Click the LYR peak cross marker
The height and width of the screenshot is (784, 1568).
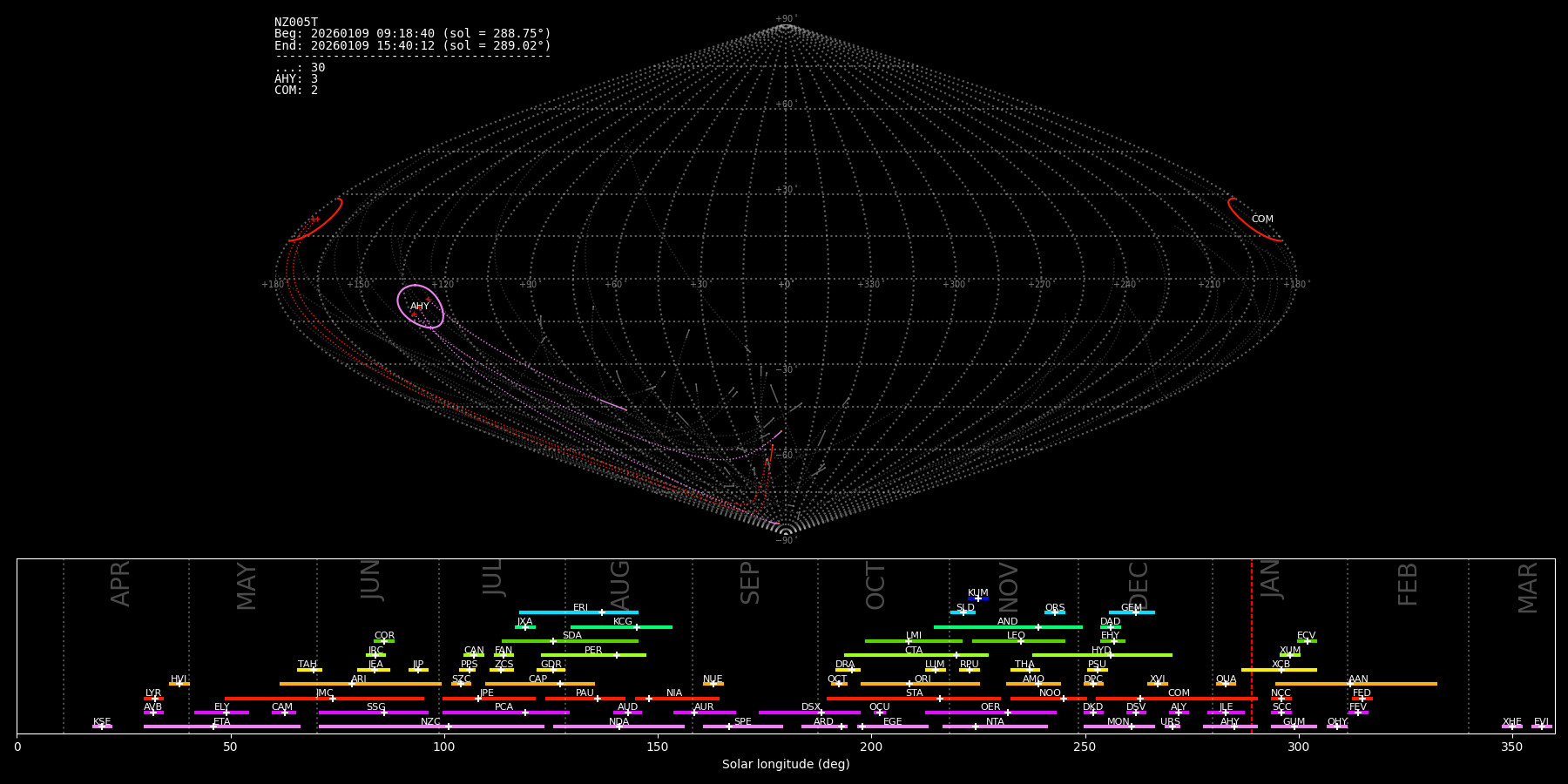[x=155, y=699]
